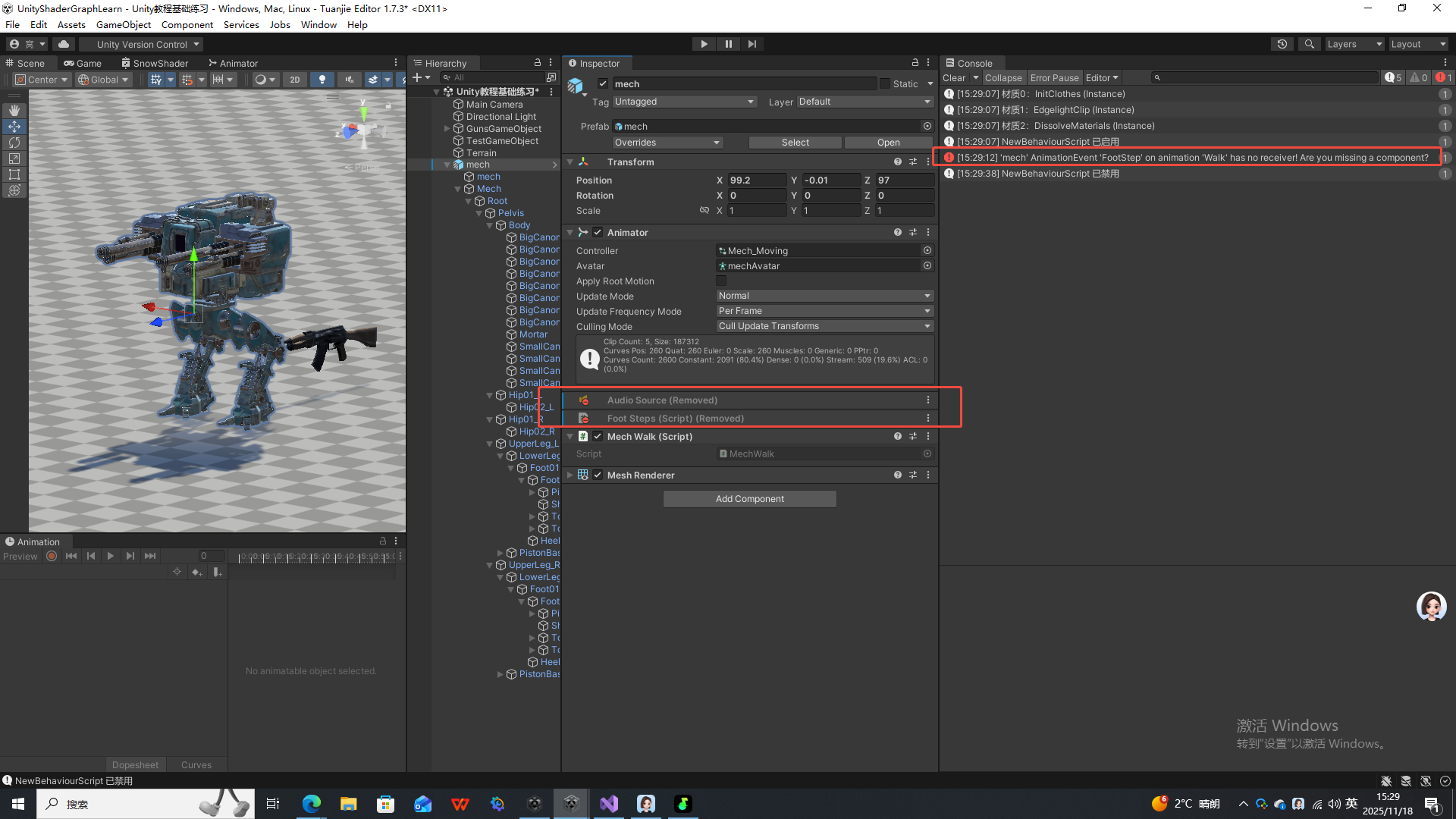This screenshot has height=819, width=1456.
Task: Select the Rect transform tool
Action: tap(14, 174)
